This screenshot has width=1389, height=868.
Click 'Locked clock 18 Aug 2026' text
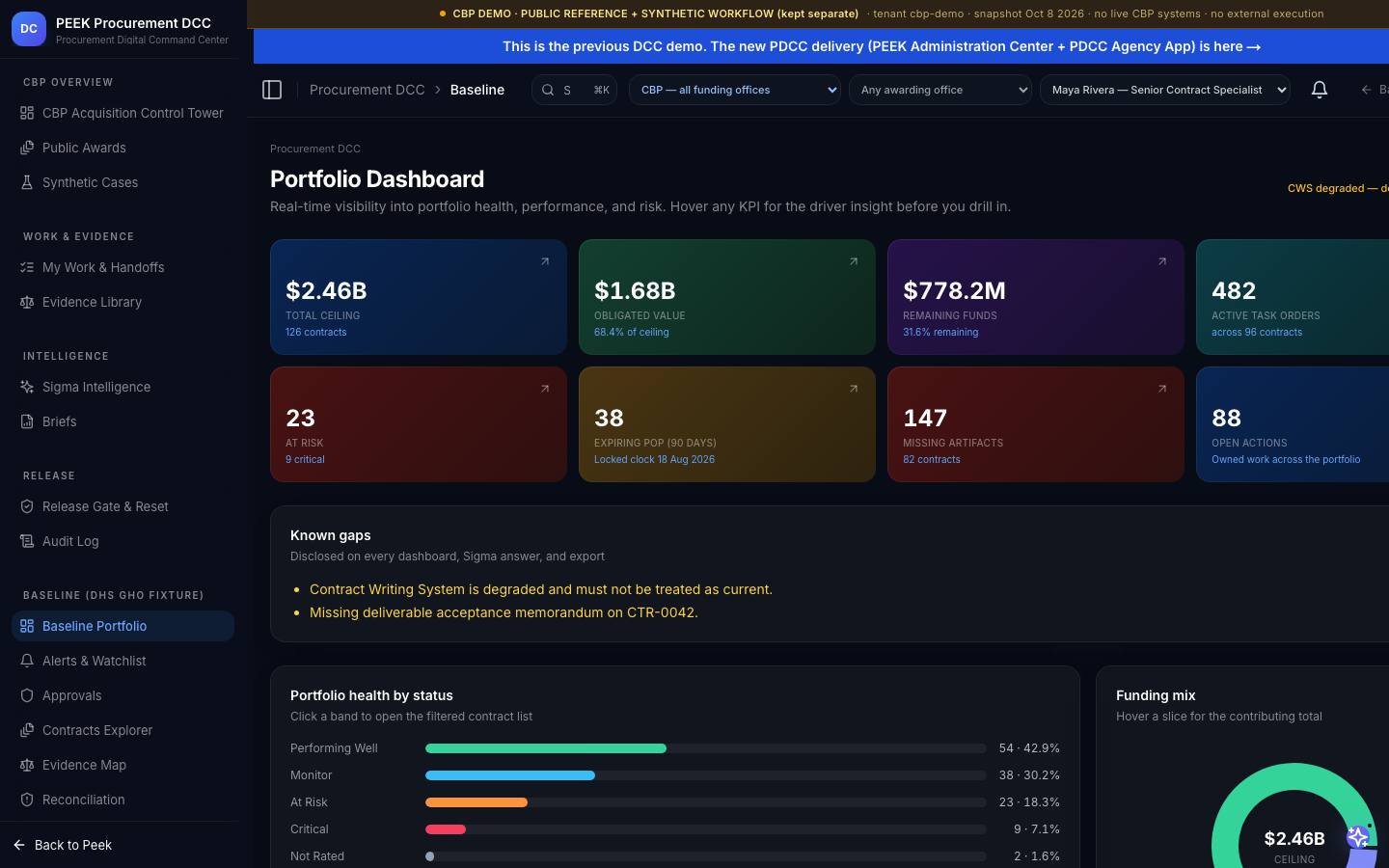pyautogui.click(x=654, y=459)
